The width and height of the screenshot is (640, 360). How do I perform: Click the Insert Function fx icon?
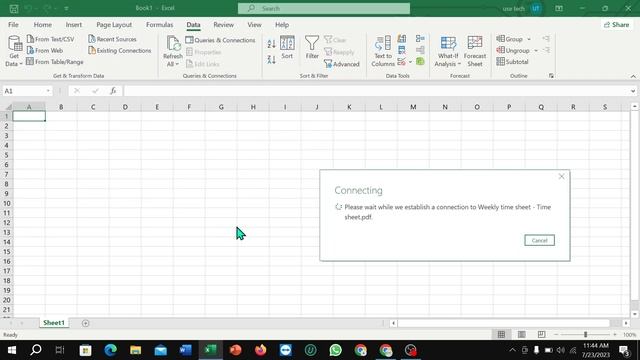click(x=113, y=91)
